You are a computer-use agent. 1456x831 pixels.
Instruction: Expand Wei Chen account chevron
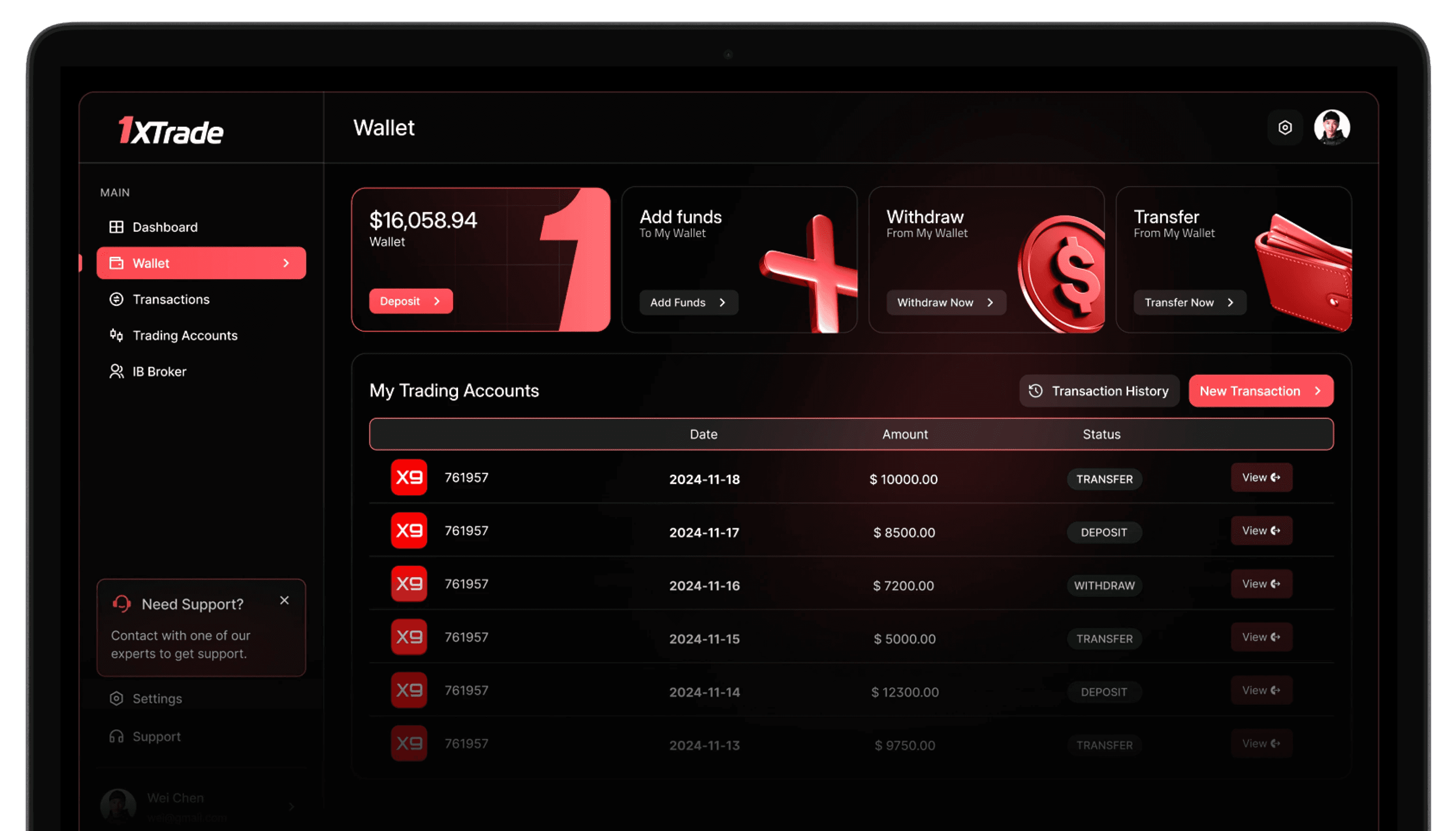coord(291,807)
